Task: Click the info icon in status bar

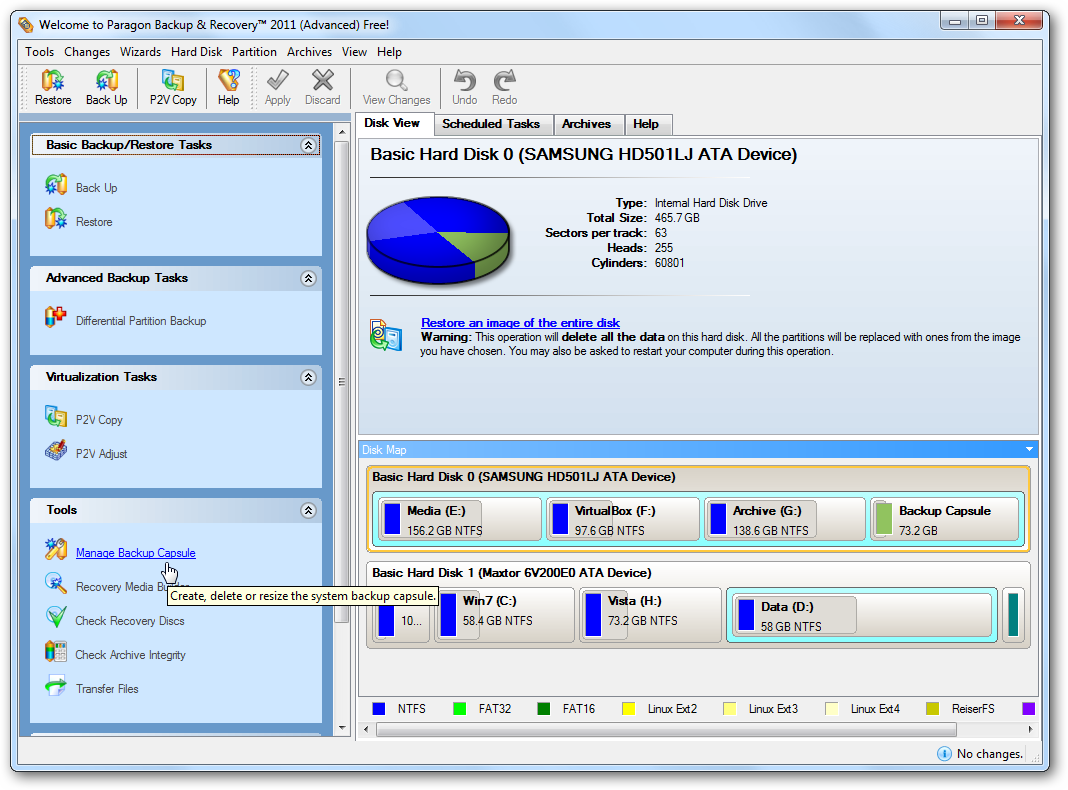Action: click(x=944, y=753)
